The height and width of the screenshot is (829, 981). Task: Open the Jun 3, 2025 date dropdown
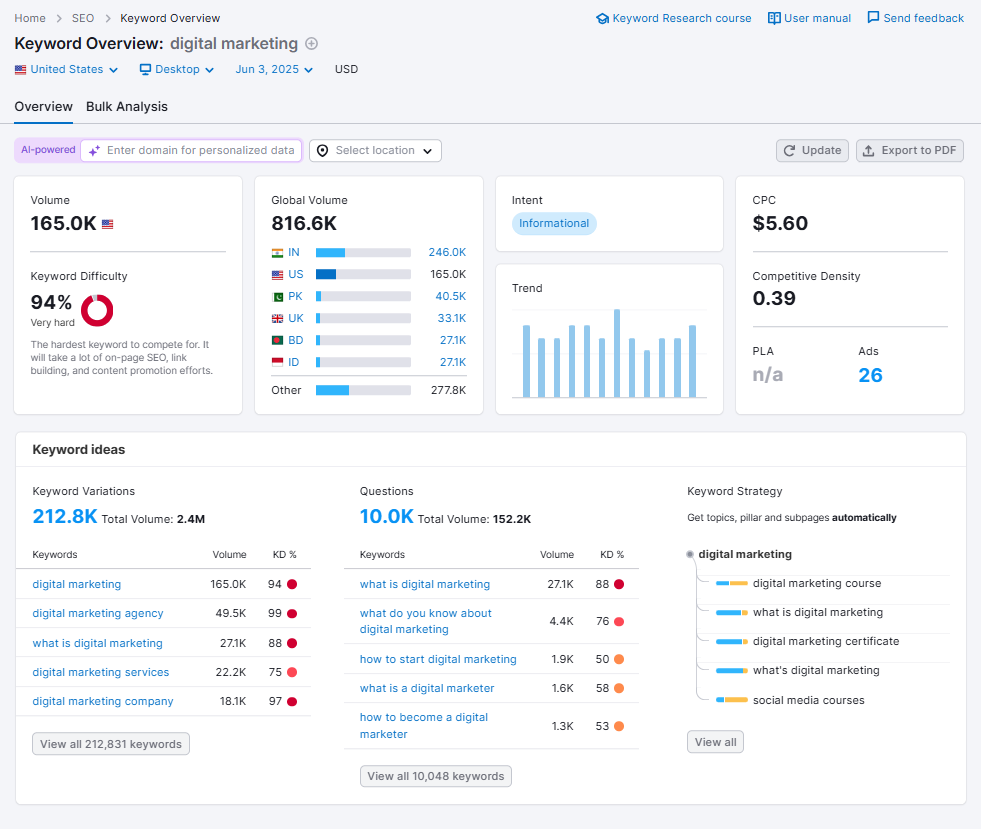(x=272, y=69)
